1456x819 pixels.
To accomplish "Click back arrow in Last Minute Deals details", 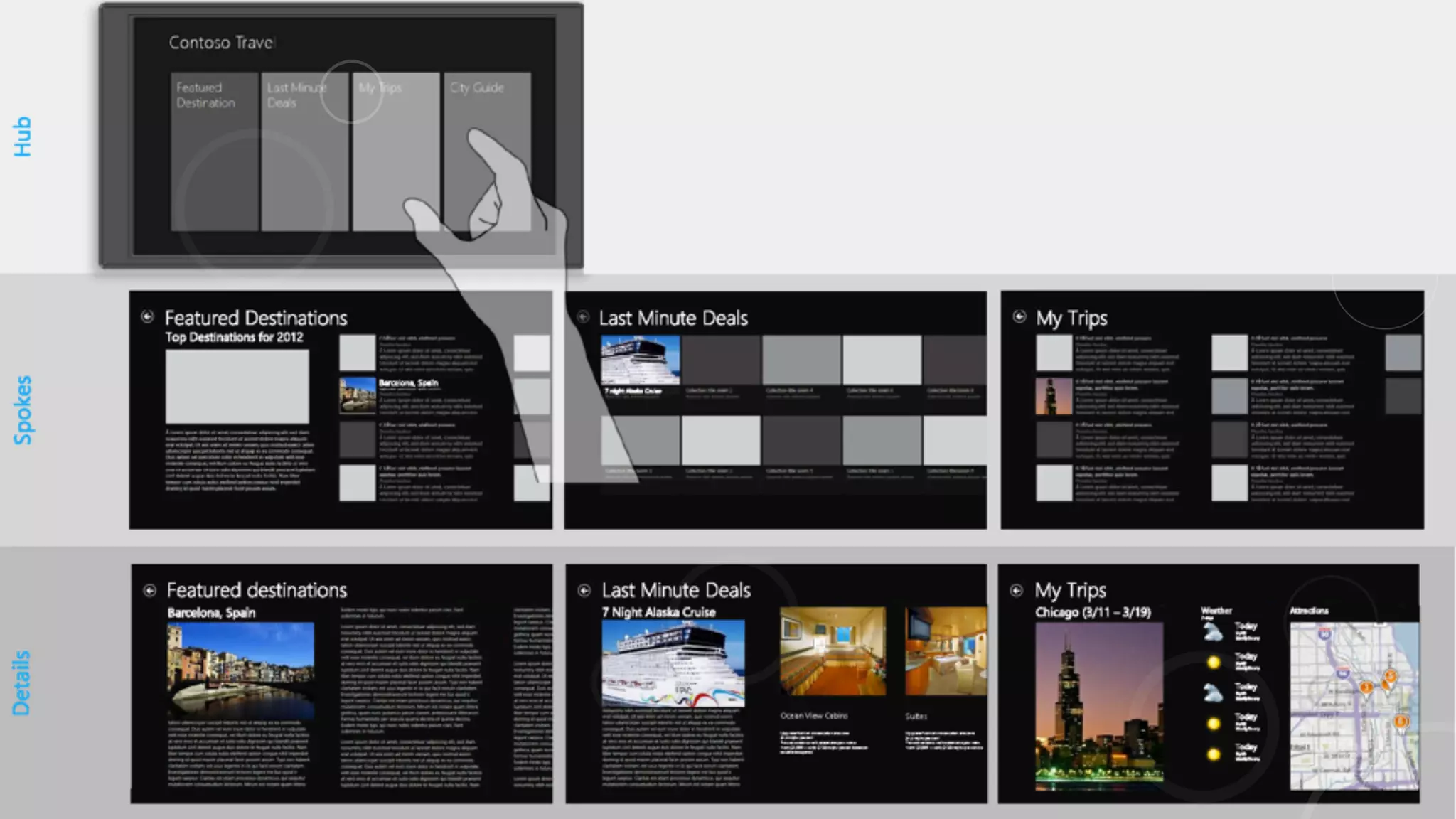I will [584, 590].
